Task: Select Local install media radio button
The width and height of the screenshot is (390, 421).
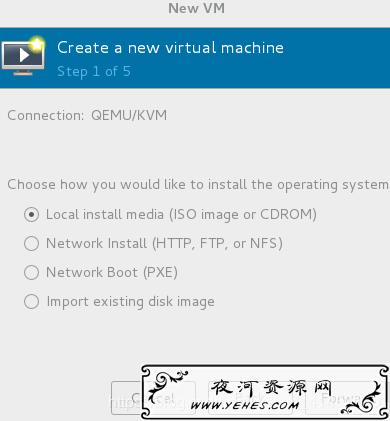Action: (31, 215)
